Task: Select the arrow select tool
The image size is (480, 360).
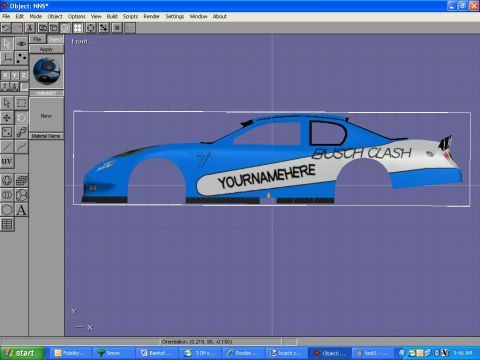Action: click(x=7, y=103)
